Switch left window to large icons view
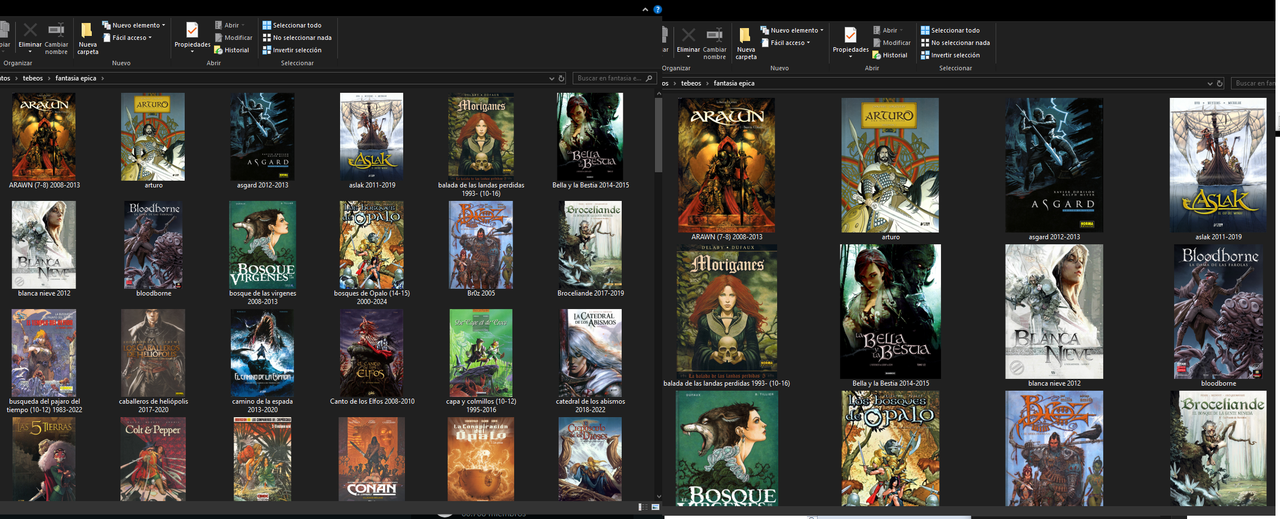The height and width of the screenshot is (519, 1280). coord(653,507)
